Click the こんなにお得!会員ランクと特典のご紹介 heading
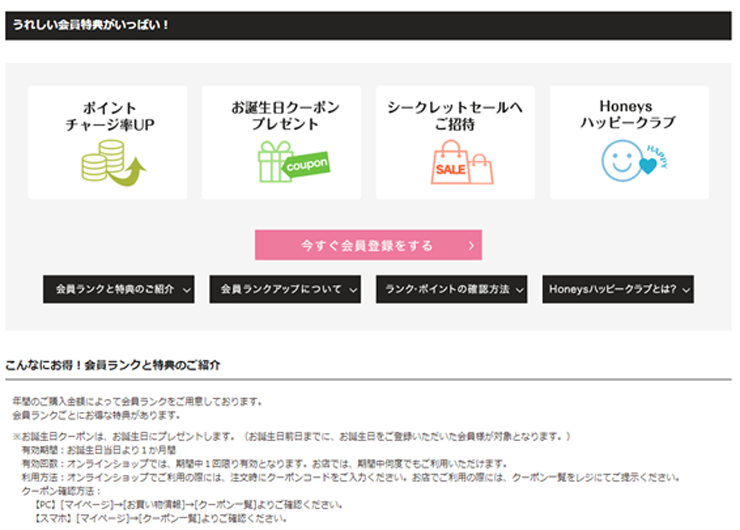 113,365
